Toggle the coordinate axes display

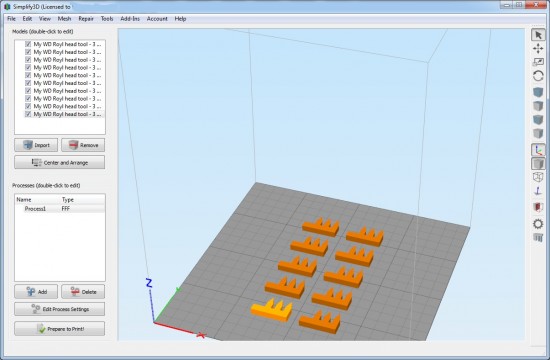click(538, 150)
